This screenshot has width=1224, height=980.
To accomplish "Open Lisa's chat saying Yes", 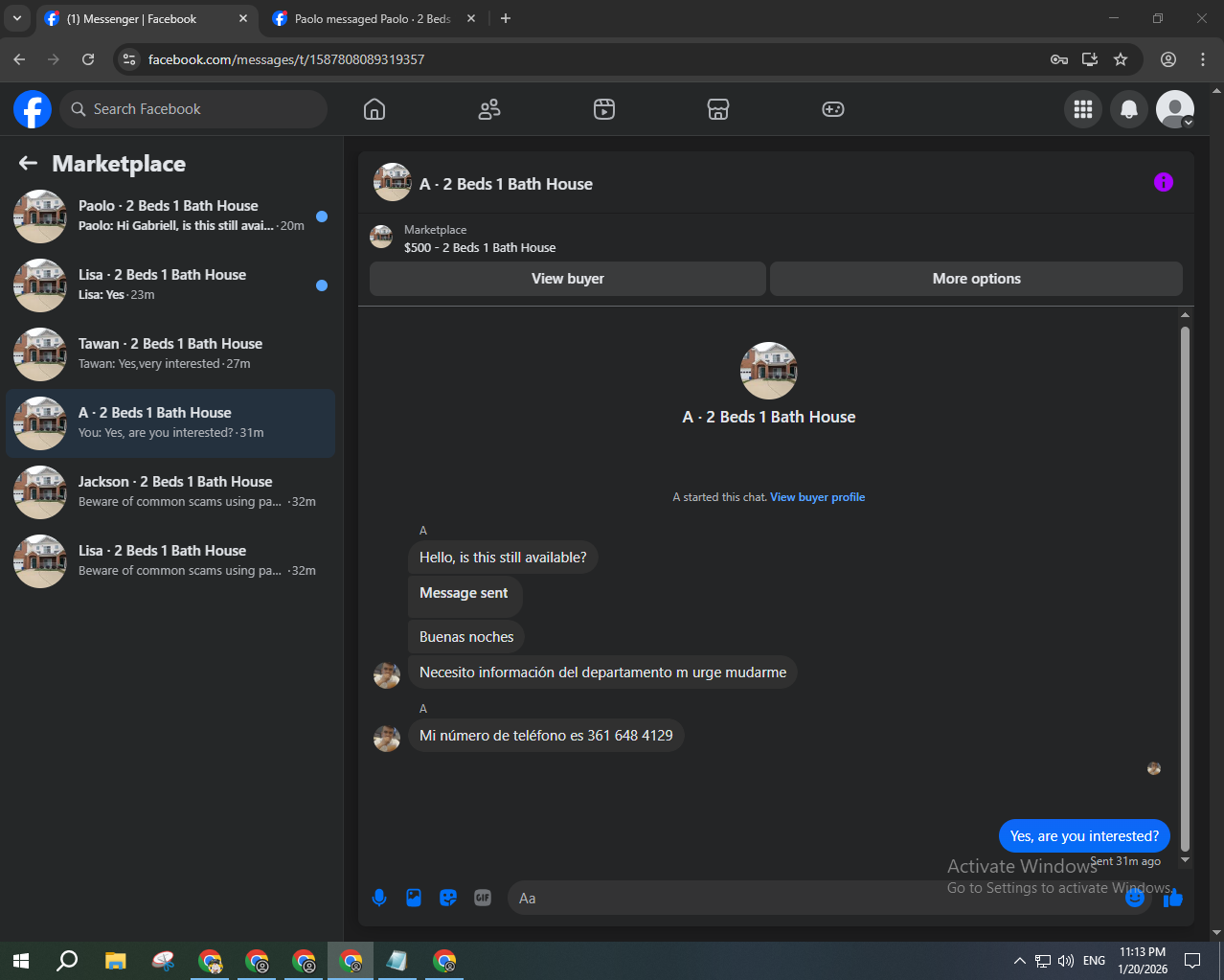I will point(170,285).
